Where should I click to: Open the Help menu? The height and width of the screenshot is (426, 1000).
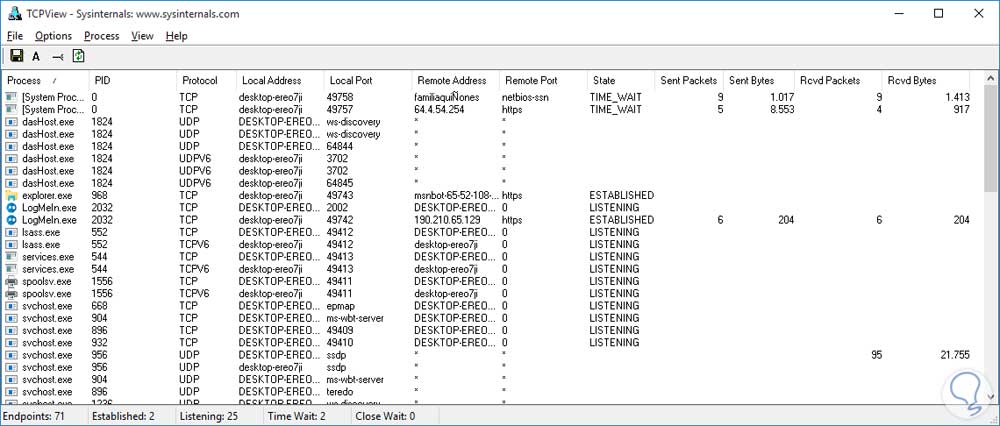[x=177, y=36]
